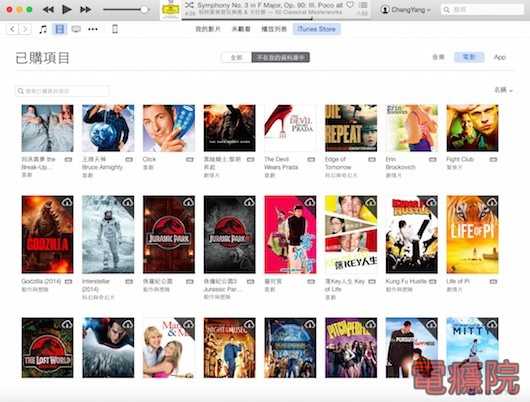Download Interstellar with its cloud icon
The height and width of the screenshot is (402, 530).
[128, 202]
